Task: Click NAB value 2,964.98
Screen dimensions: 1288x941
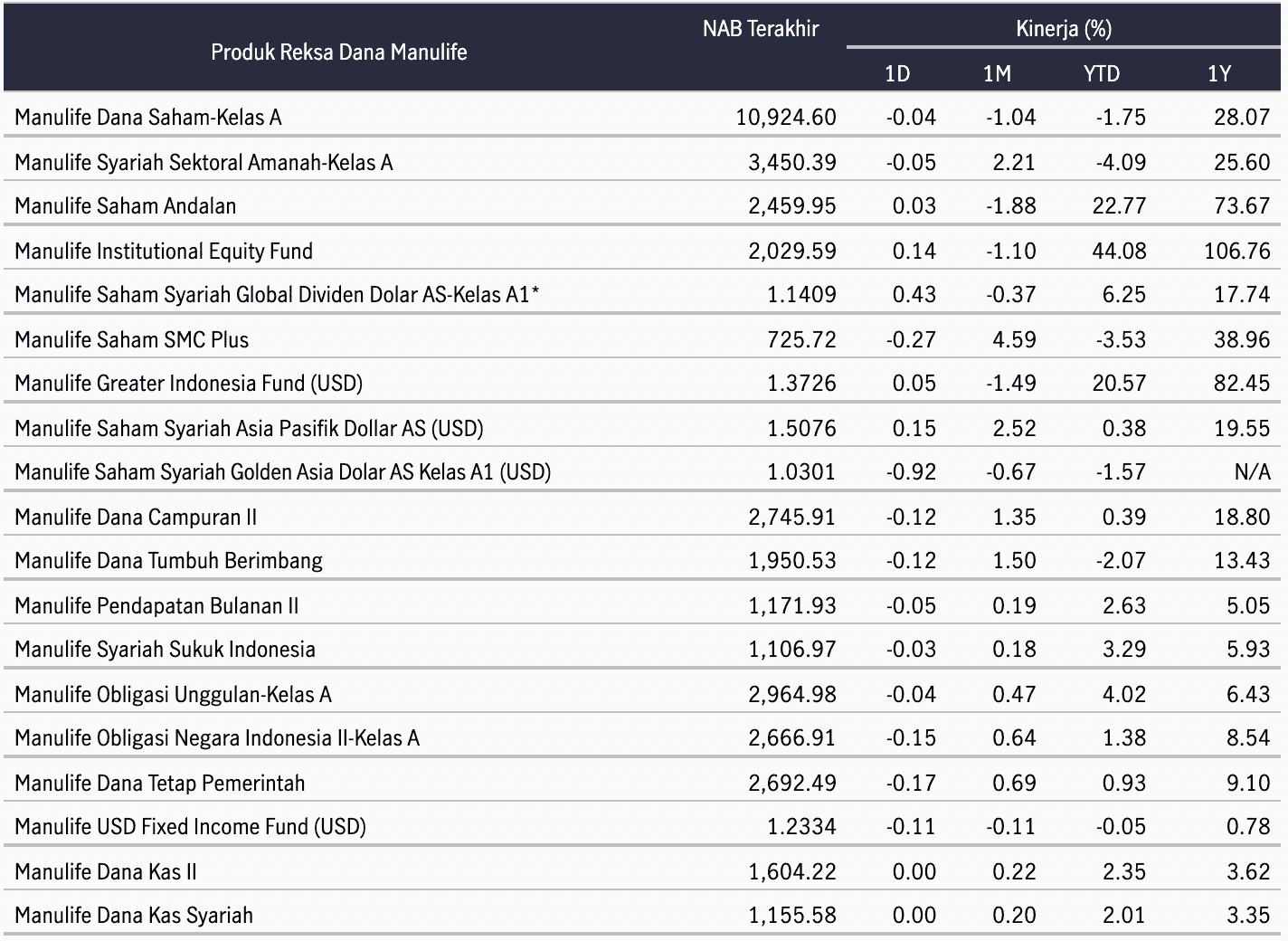Action: coord(792,694)
